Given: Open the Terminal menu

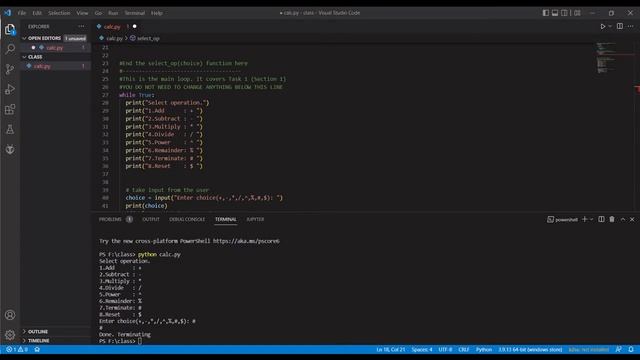Looking at the screenshot, I should (x=135, y=13).
